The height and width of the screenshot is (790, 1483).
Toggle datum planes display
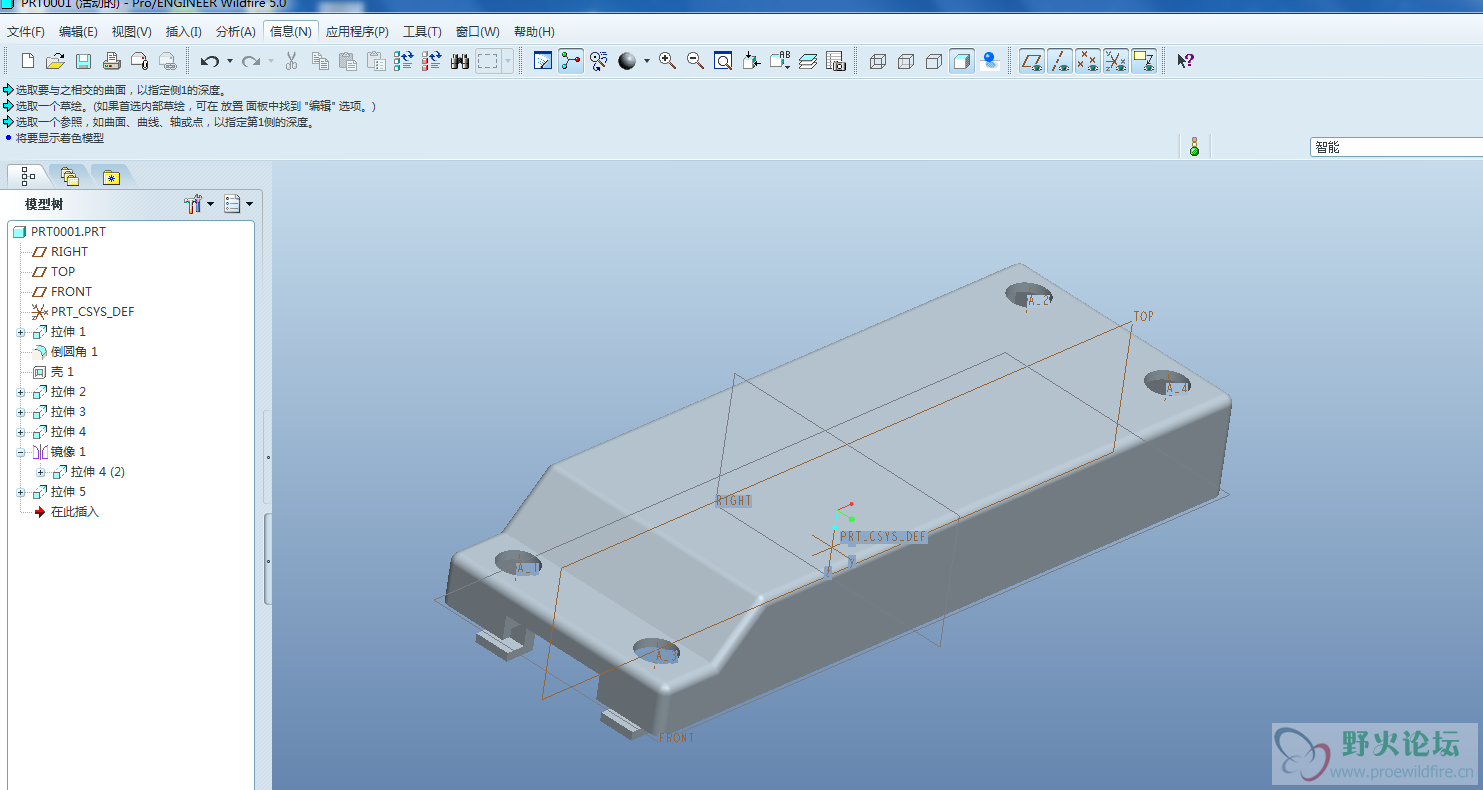point(1032,61)
